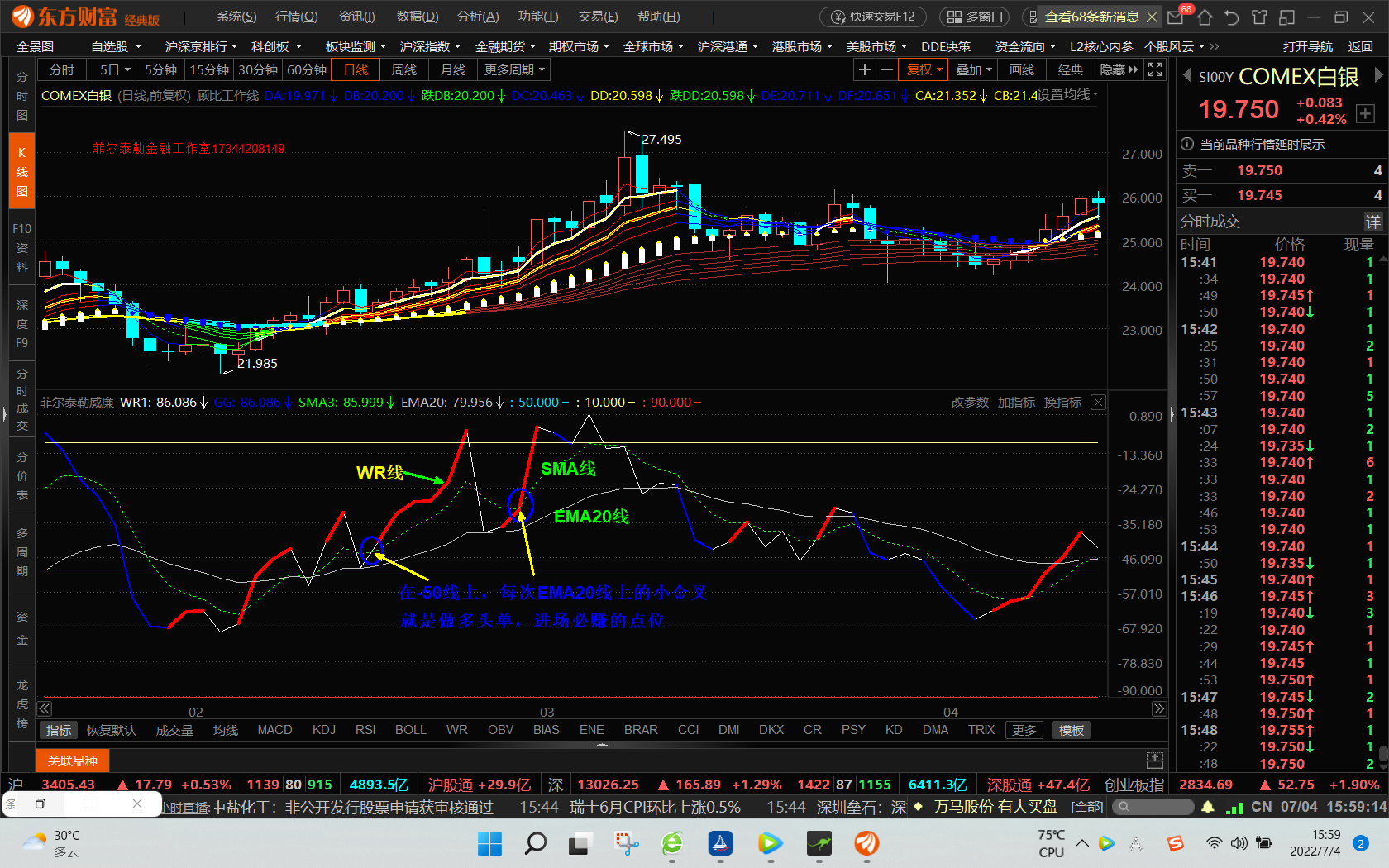The image size is (1389, 868).
Task: Zoom out chart with minus icon
Action: (x=887, y=70)
